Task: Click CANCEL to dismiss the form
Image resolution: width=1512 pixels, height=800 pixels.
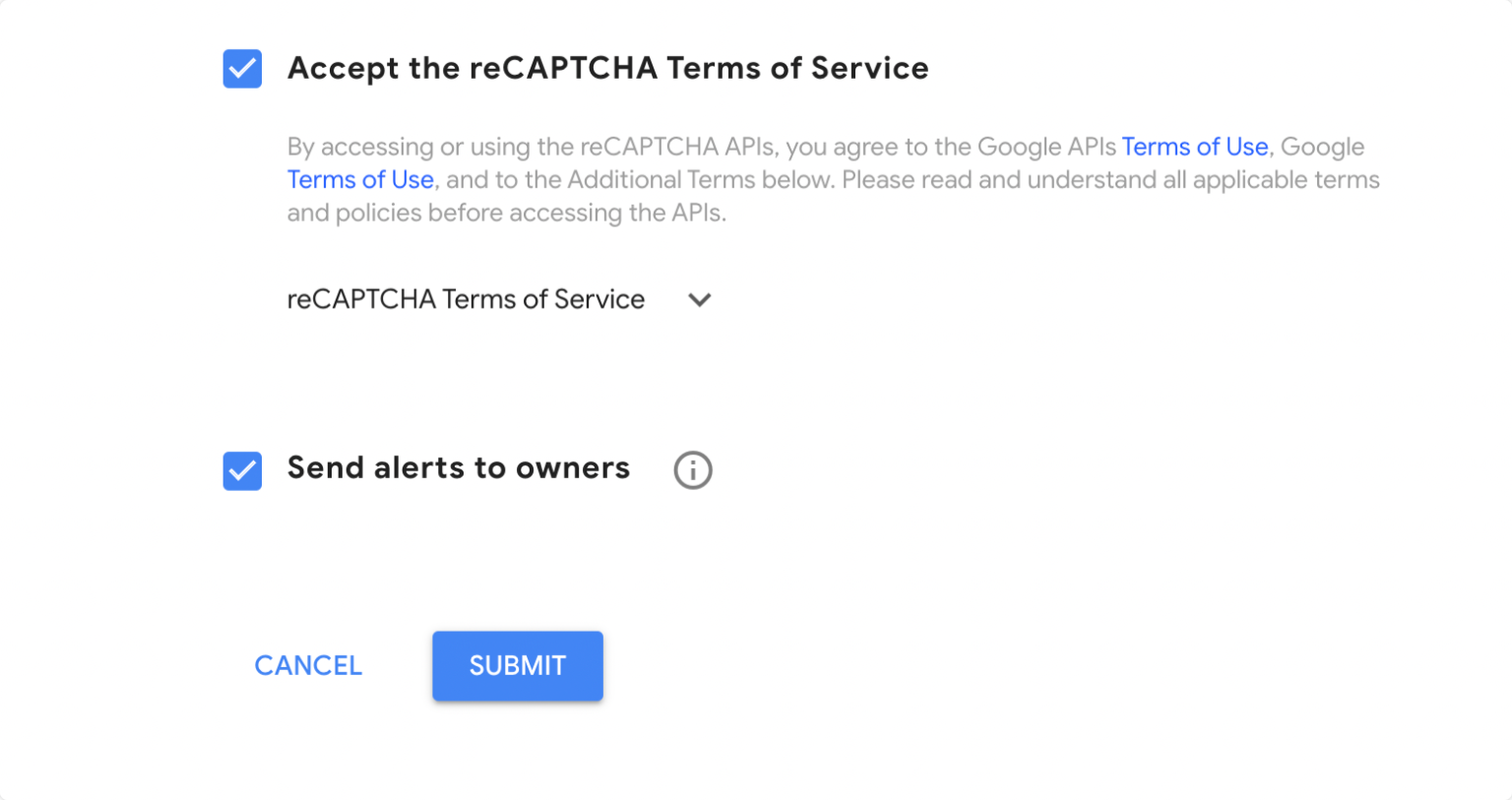Action: coord(307,666)
